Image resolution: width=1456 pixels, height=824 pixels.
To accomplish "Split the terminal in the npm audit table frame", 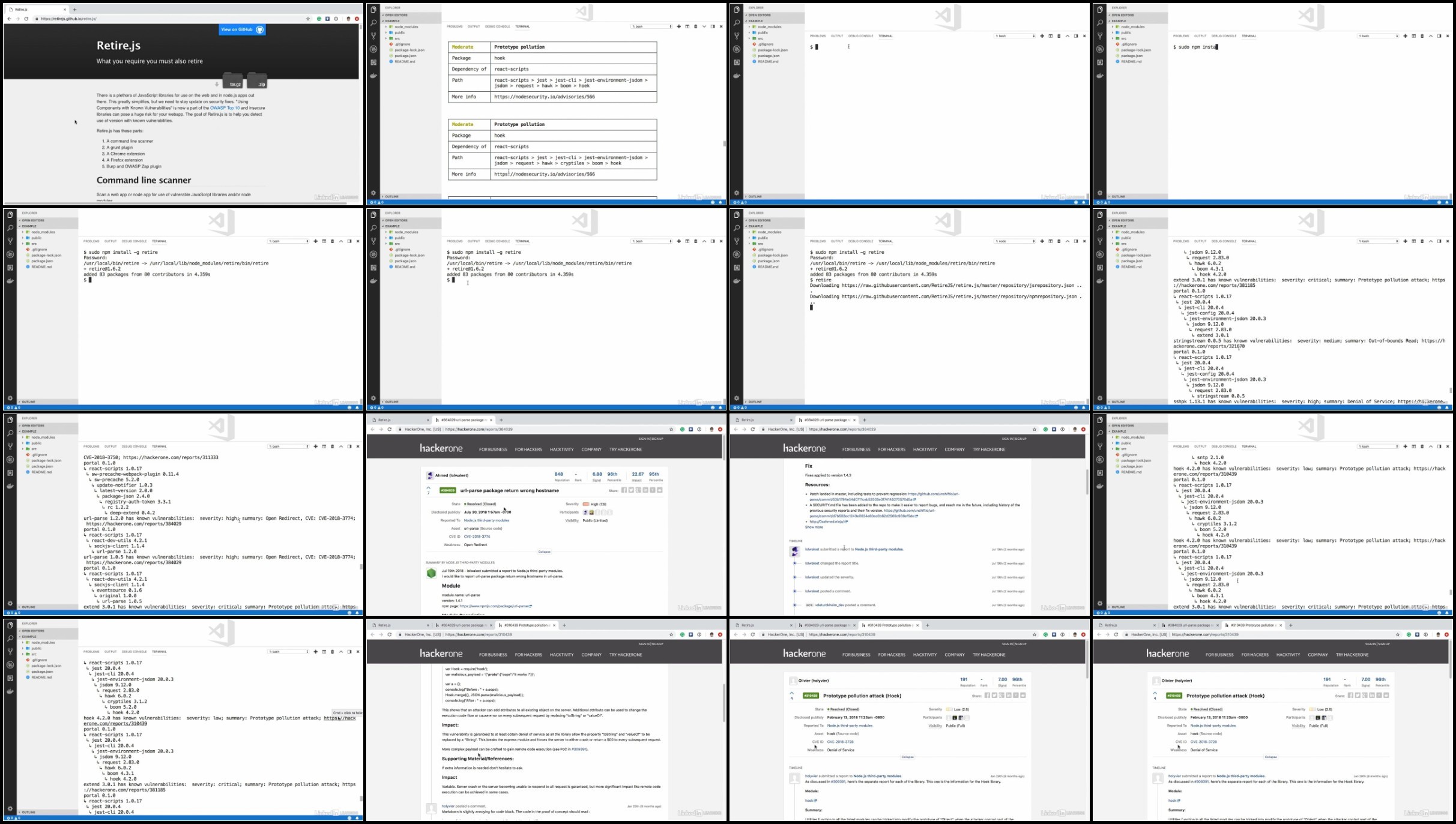I will click(687, 26).
